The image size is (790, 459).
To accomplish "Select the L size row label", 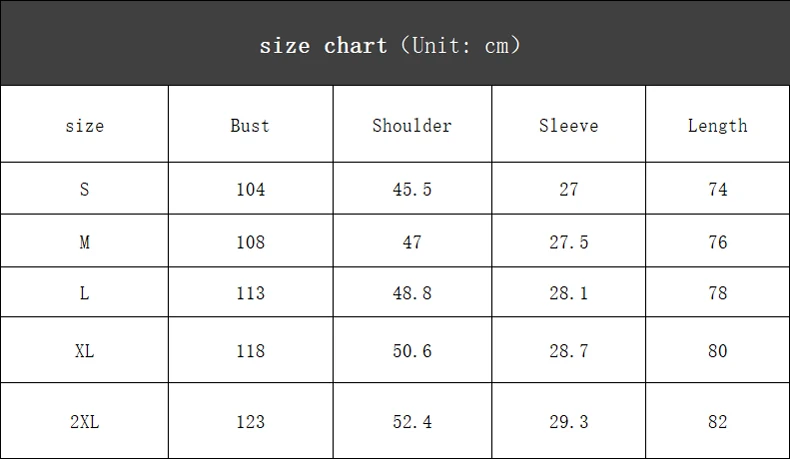I will pos(84,293).
